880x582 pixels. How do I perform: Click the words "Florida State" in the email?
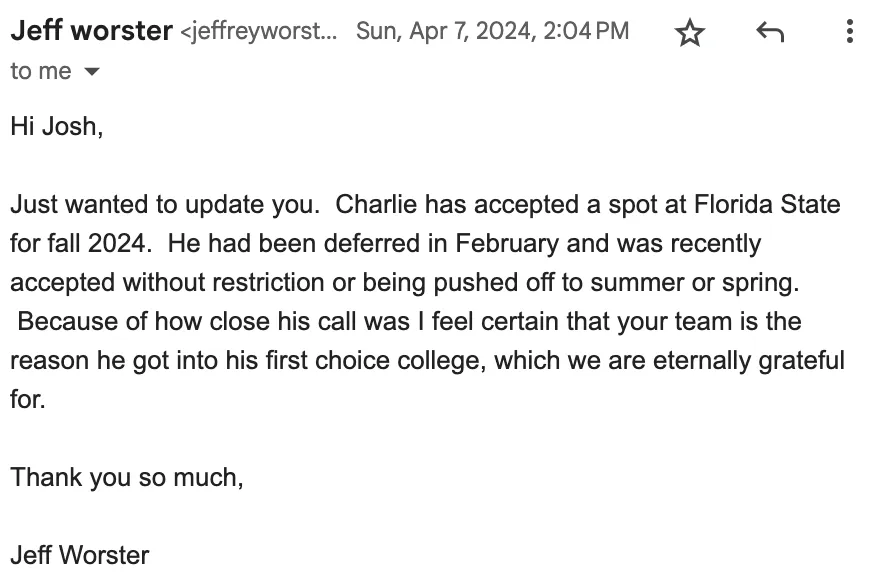(768, 205)
